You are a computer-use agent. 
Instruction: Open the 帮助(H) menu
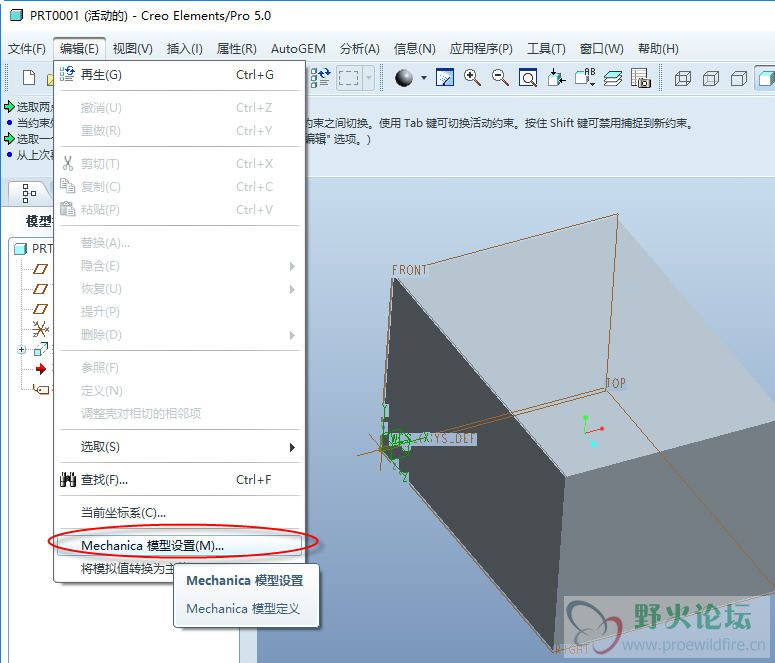tap(658, 49)
